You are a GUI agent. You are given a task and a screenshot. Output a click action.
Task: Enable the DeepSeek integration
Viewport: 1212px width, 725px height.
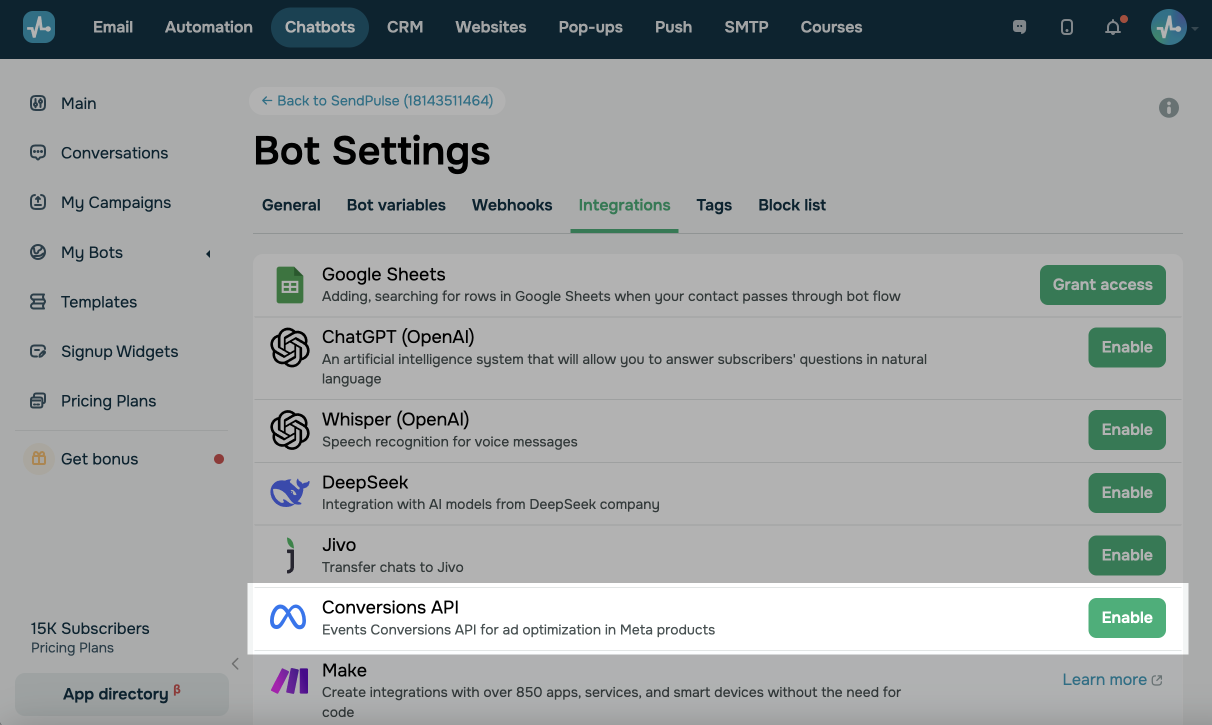(x=1126, y=492)
